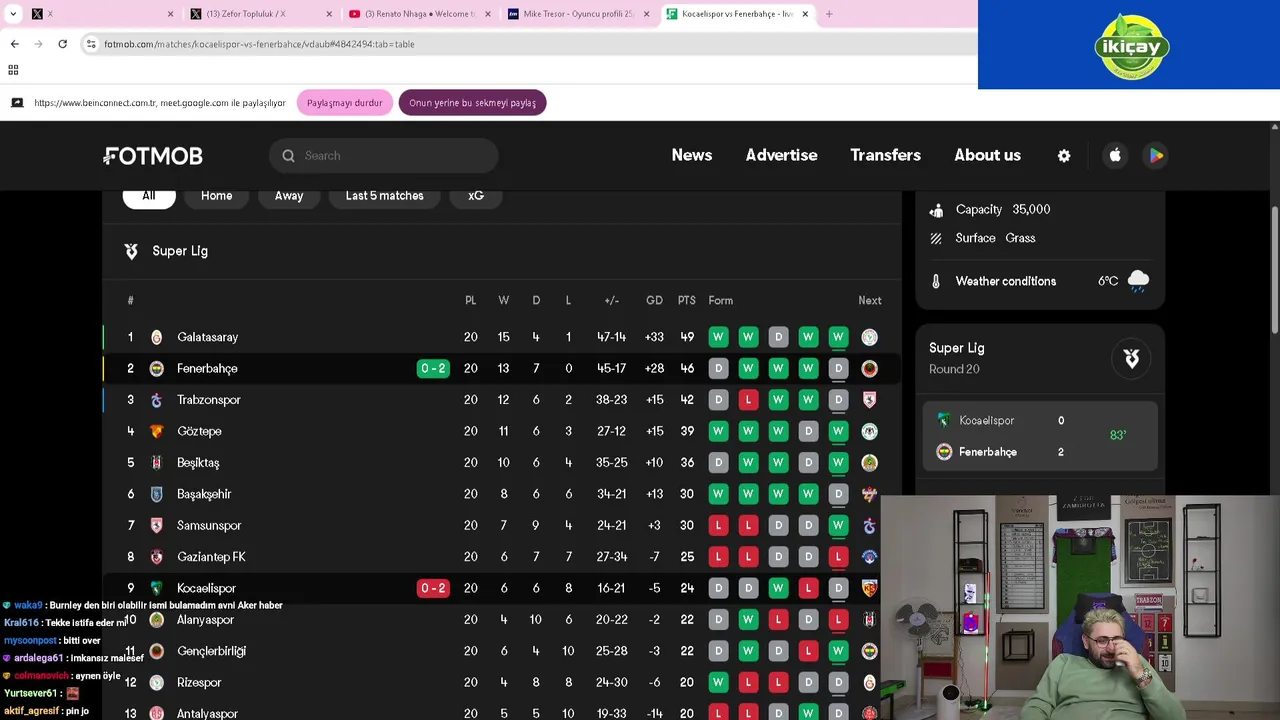Screen dimensions: 1280x720
Task: Open Alanyaspor team link in table
Action: [205, 620]
